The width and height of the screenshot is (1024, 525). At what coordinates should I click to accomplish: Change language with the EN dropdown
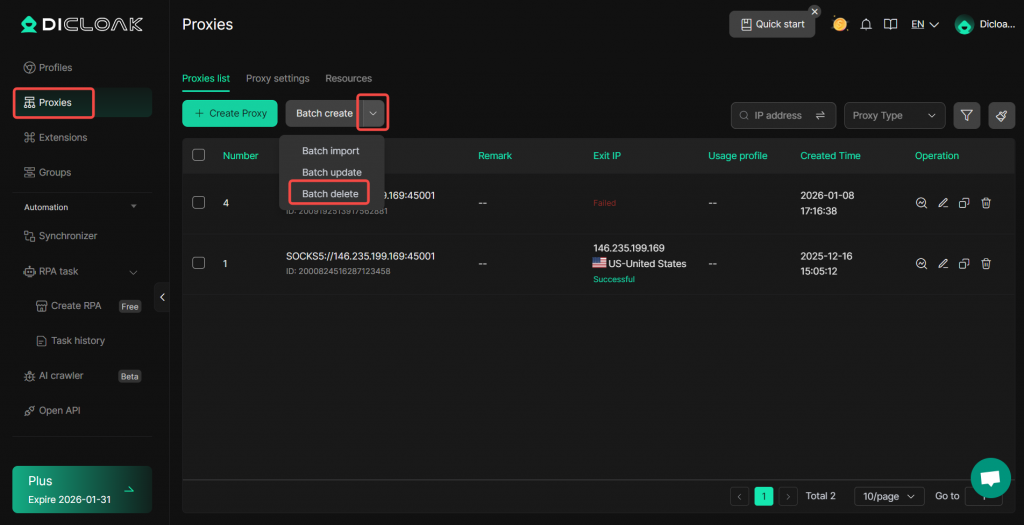[x=924, y=24]
